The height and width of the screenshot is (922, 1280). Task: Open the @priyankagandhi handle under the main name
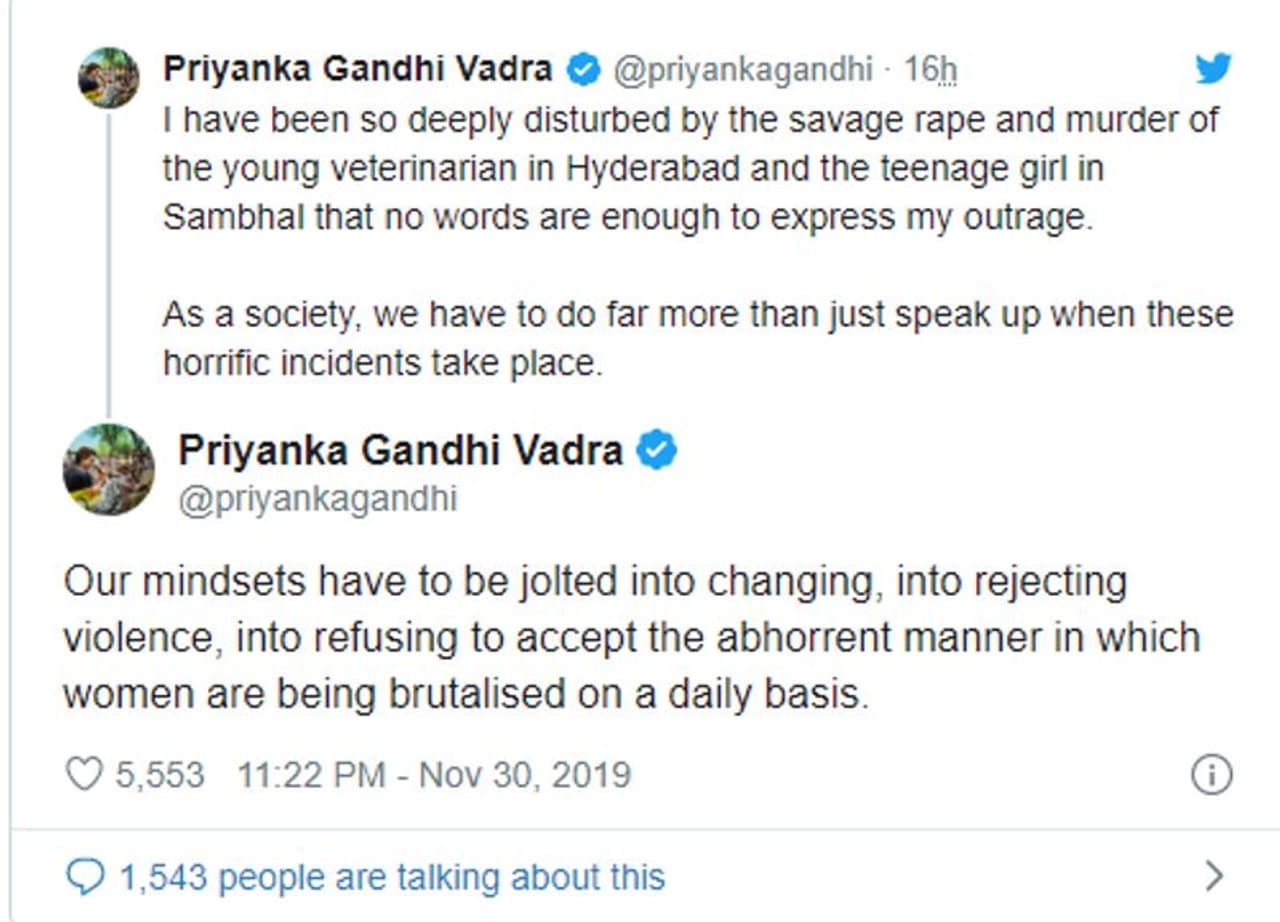(317, 499)
